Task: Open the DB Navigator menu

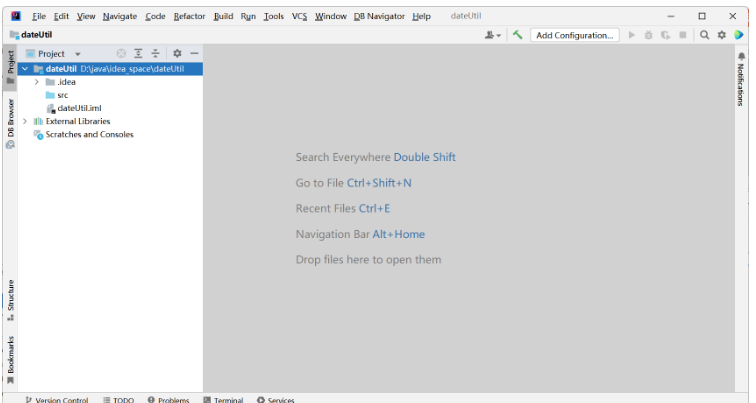Action: (x=379, y=16)
